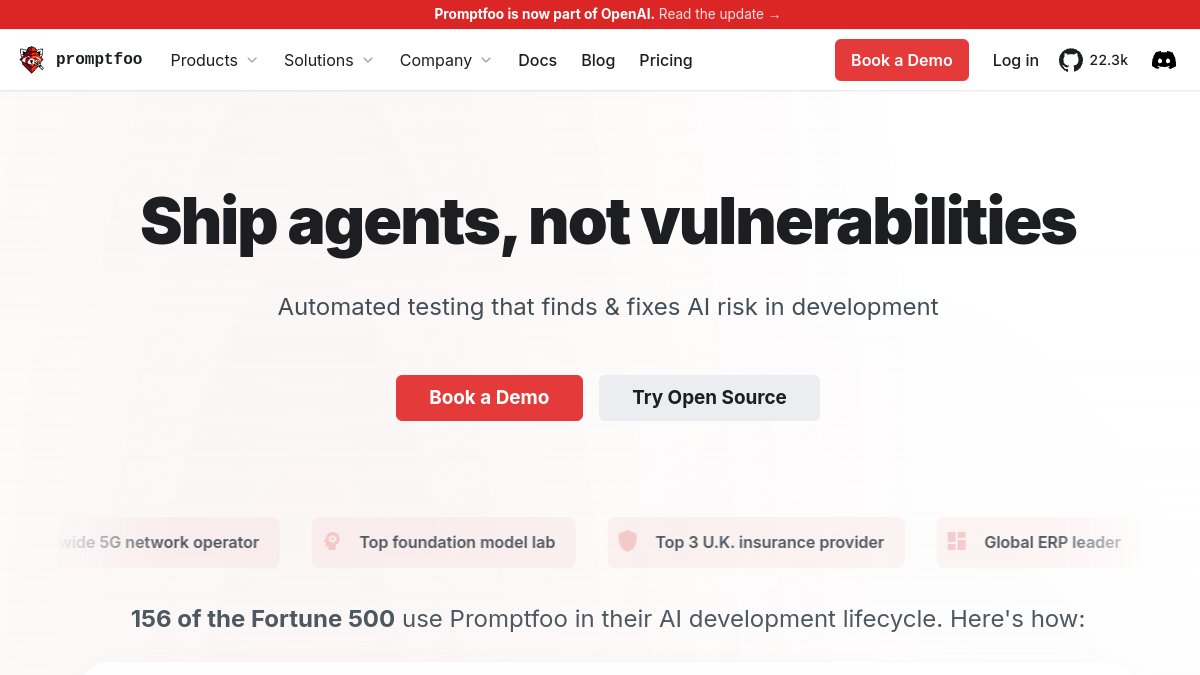The width and height of the screenshot is (1200, 675).
Task: Open the Docs navigation item
Action: coord(538,60)
